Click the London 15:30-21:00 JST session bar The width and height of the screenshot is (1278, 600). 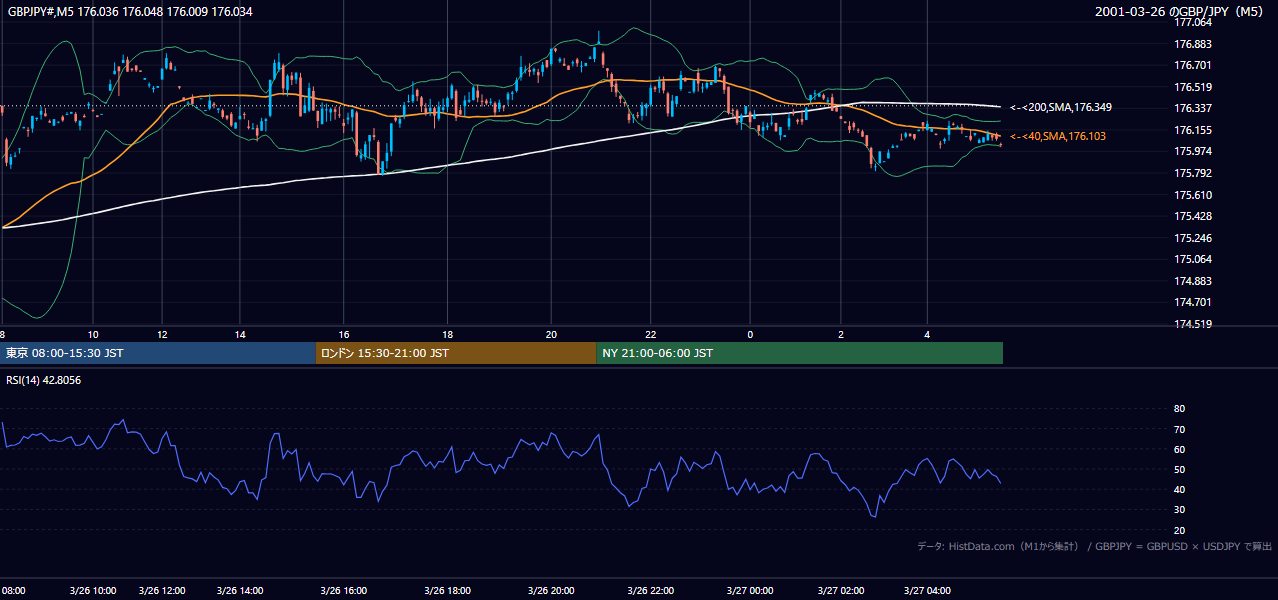click(456, 353)
